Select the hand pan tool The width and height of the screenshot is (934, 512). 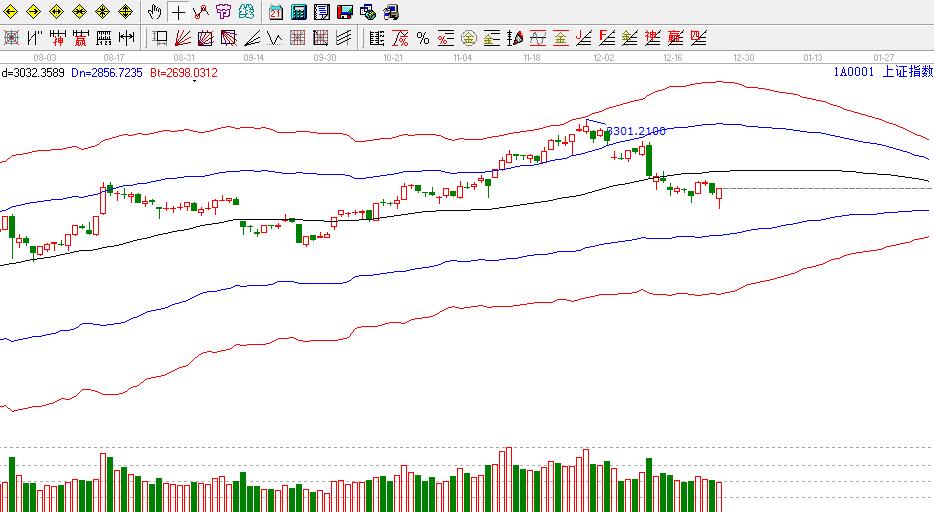pos(154,12)
